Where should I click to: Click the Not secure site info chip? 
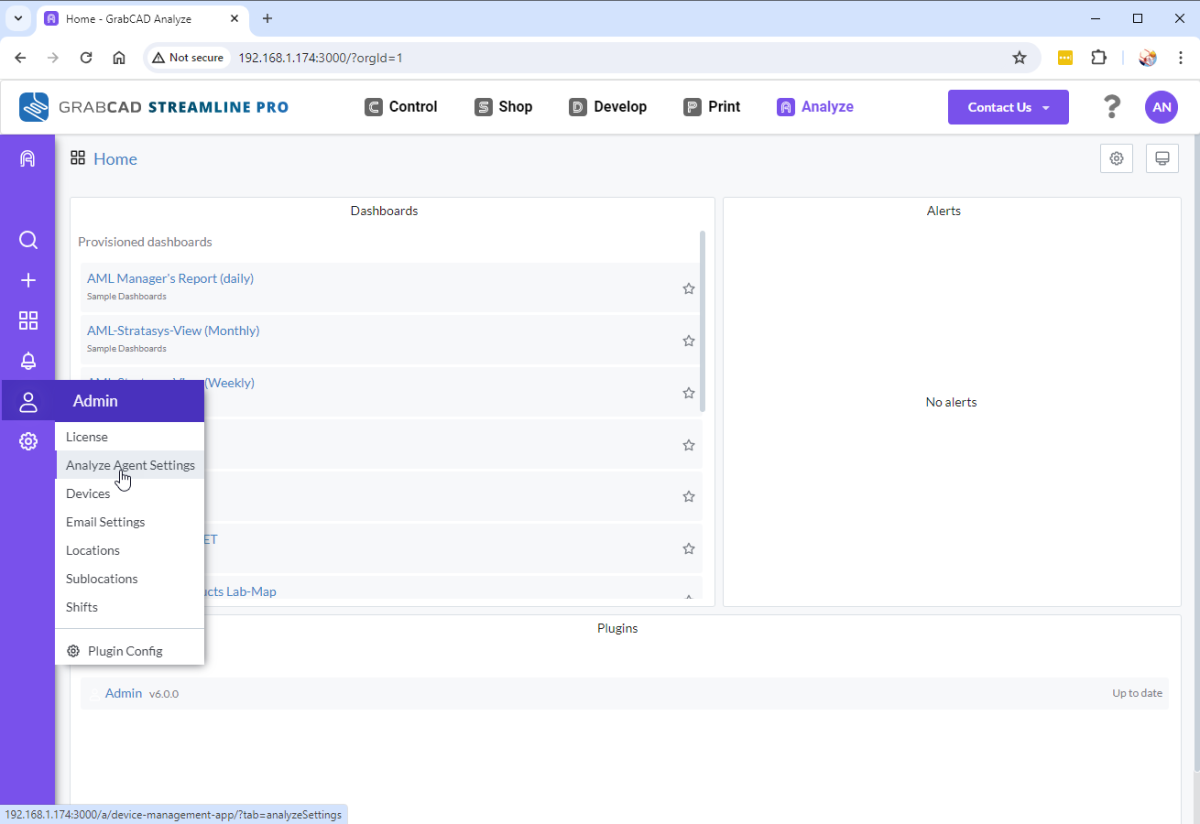pyautogui.click(x=188, y=58)
